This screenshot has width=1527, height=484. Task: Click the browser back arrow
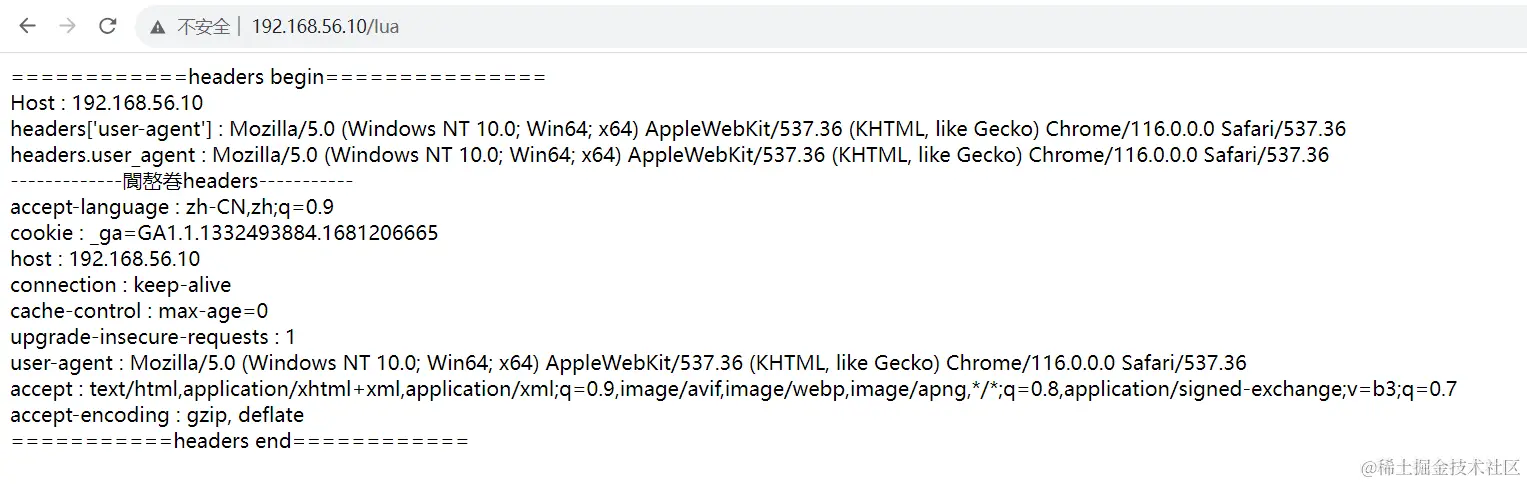tap(27, 26)
